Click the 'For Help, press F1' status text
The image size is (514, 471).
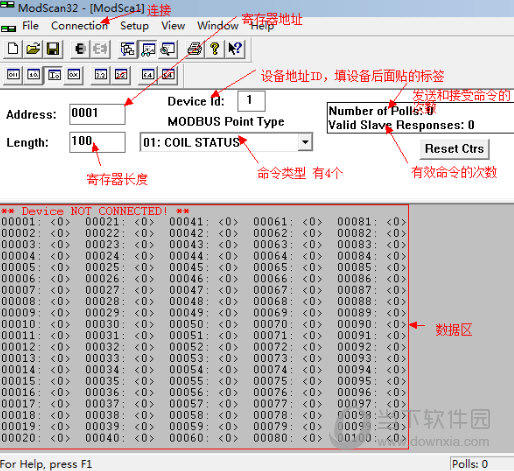point(46,464)
